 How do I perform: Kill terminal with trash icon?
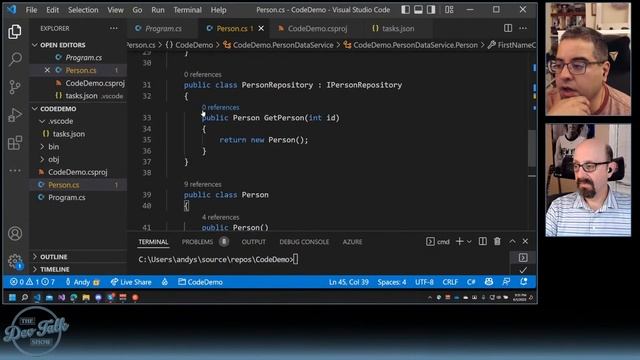point(497,242)
